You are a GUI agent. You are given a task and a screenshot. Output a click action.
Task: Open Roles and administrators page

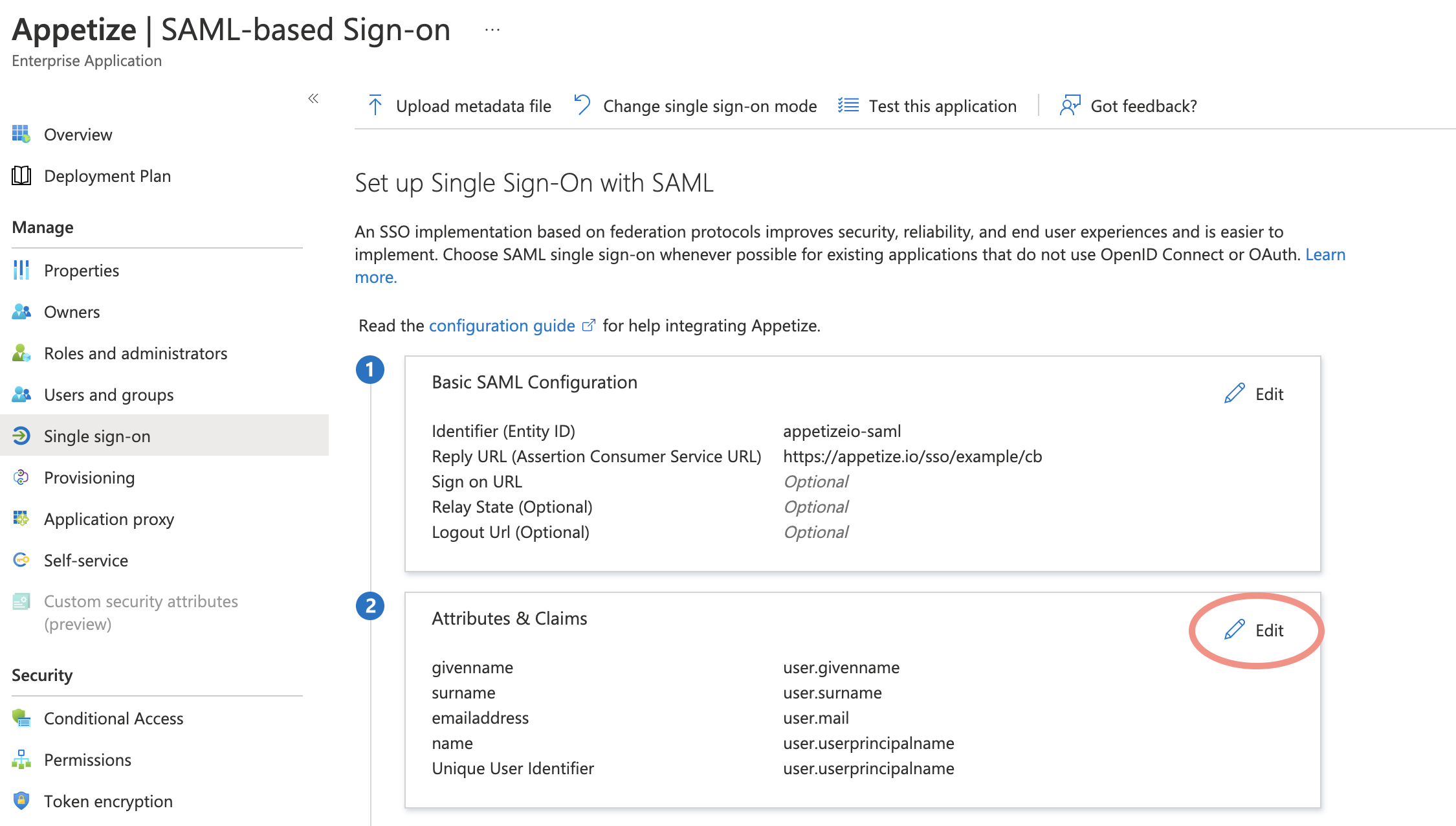click(135, 353)
